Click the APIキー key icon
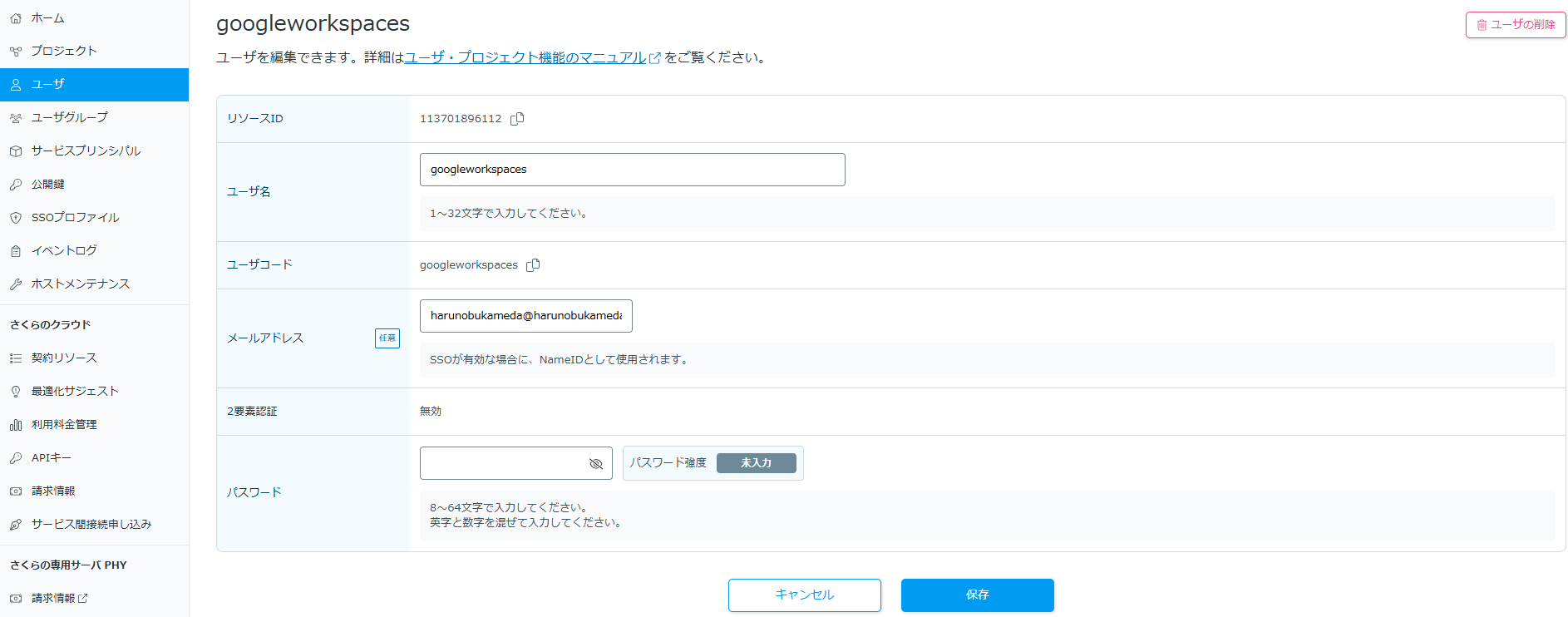This screenshot has width=1568, height=617. coord(16,458)
